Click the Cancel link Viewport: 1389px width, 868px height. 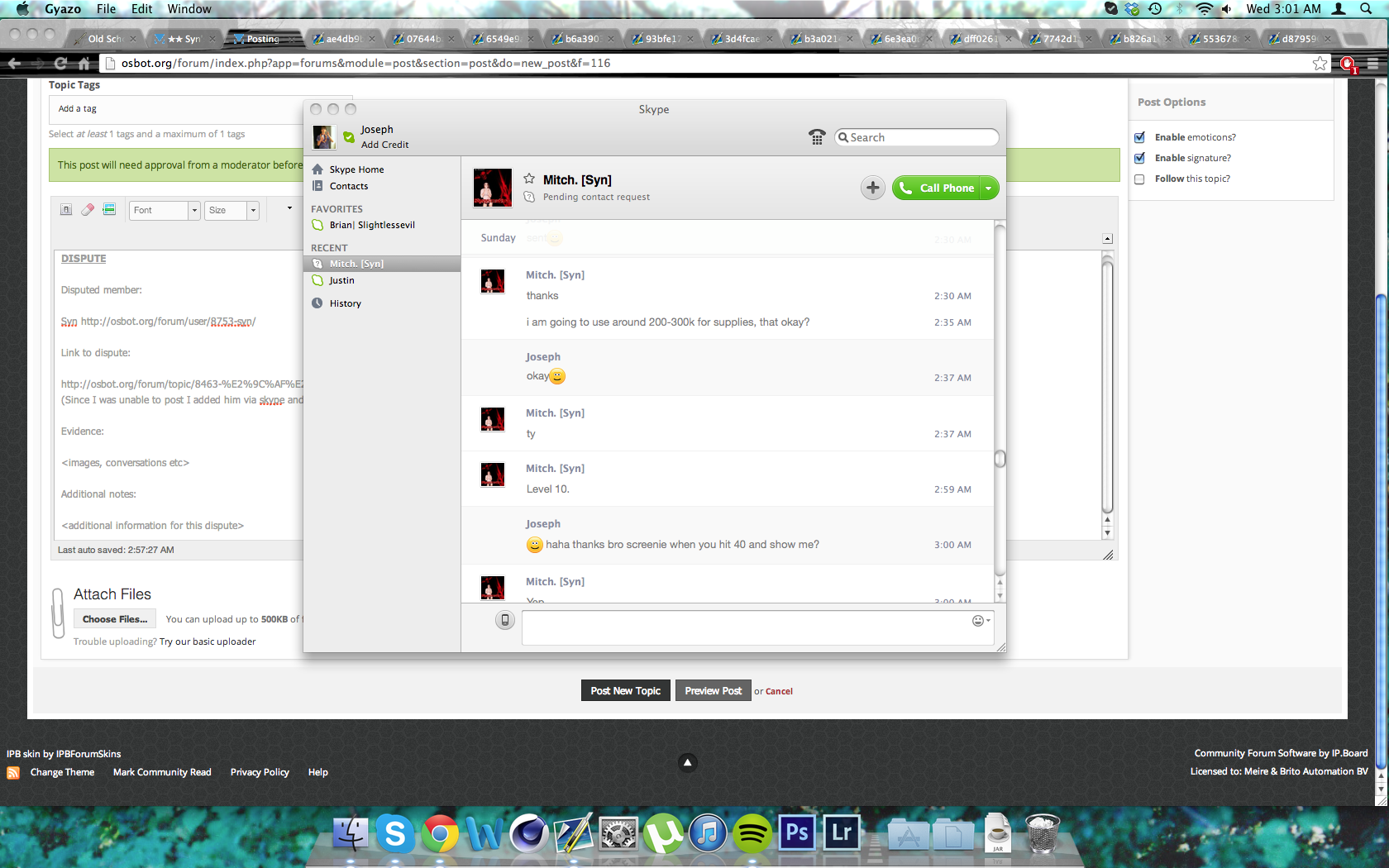click(x=779, y=691)
